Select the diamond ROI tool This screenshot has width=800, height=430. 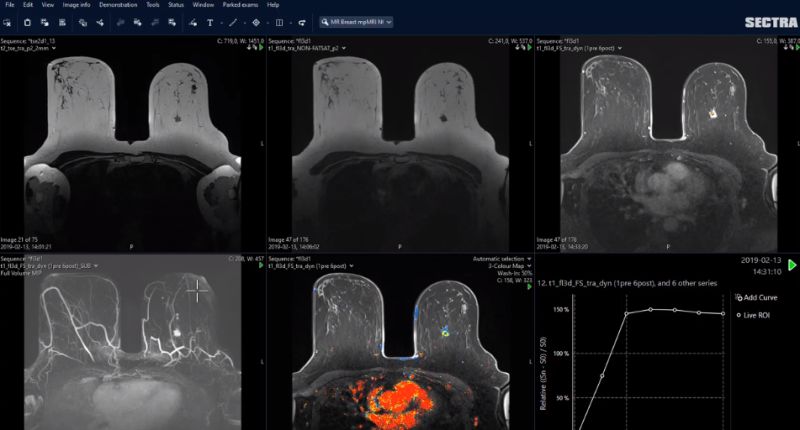tap(256, 22)
